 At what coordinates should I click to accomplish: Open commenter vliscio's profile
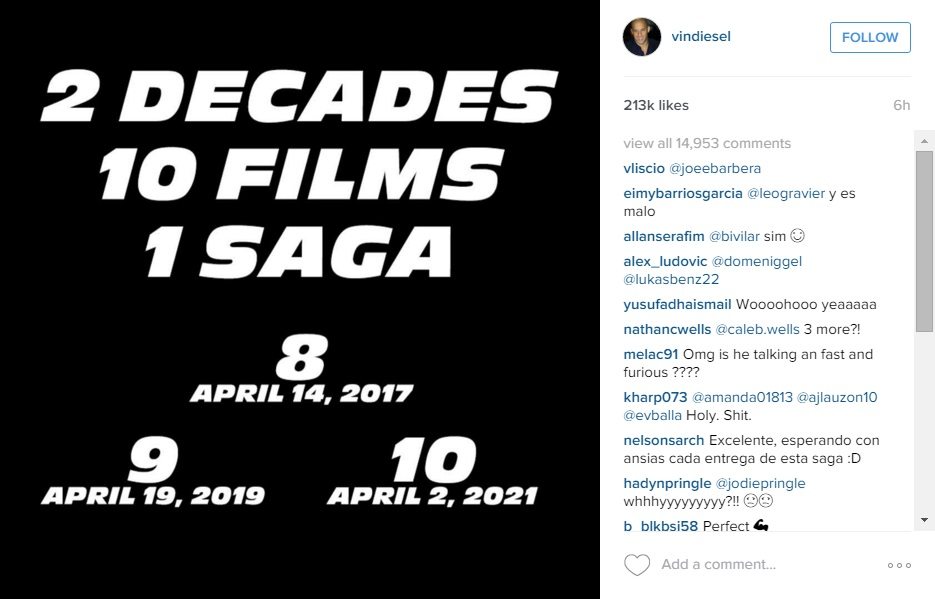tap(644, 168)
